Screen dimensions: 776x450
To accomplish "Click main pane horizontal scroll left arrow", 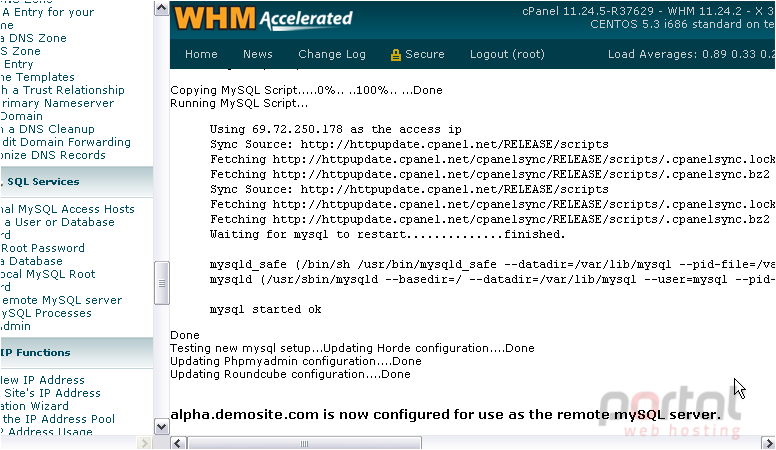I will (x=178, y=443).
